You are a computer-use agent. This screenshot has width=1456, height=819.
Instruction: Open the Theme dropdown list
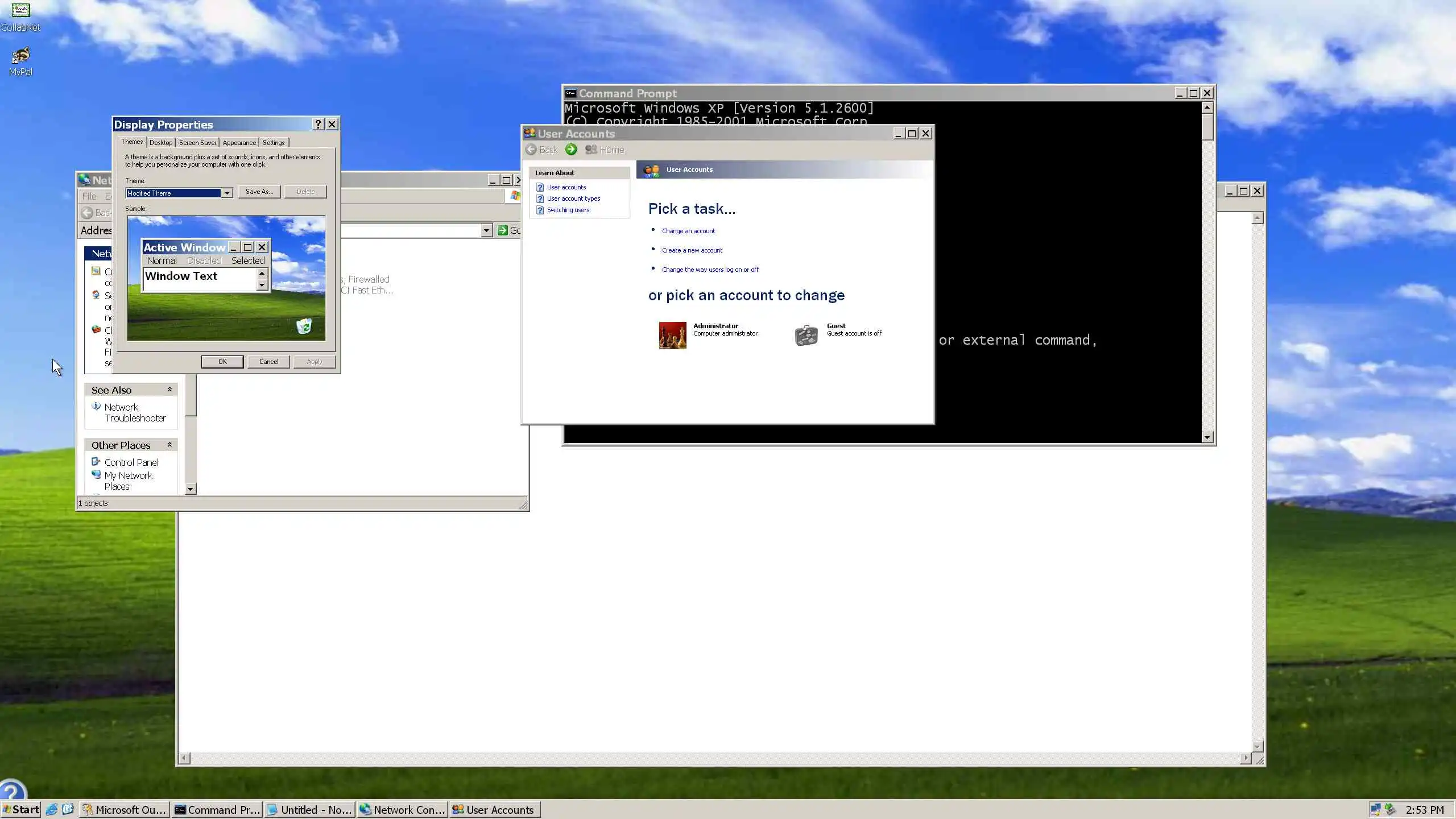[227, 193]
